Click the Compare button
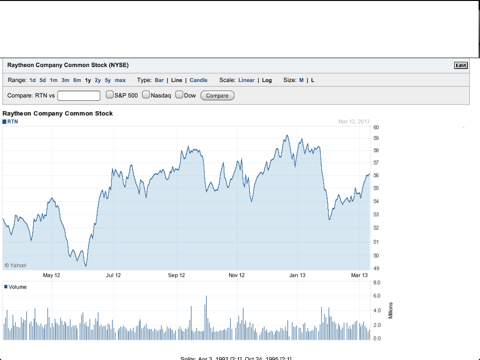This screenshot has height=360, width=480. tap(217, 96)
